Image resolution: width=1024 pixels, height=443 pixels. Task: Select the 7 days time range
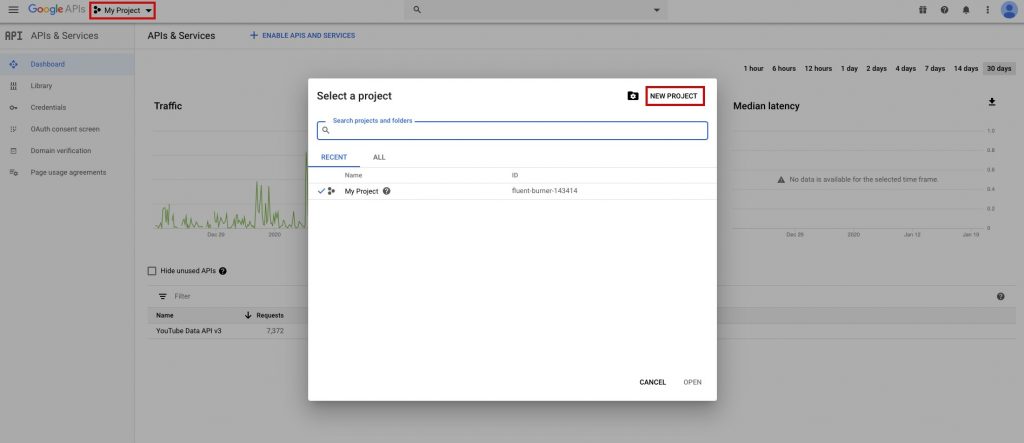934,69
